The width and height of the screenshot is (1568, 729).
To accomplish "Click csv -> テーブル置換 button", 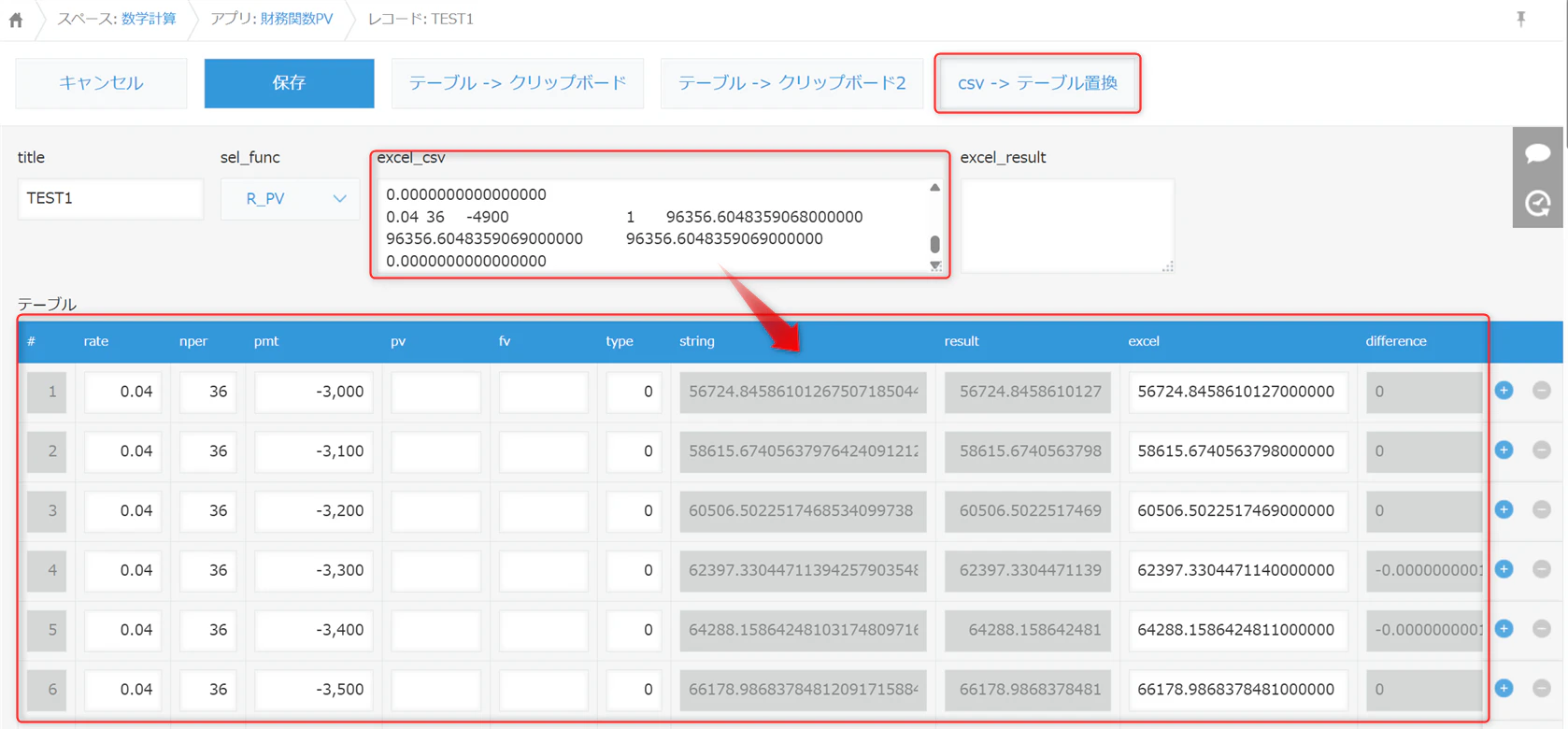I will 1037,83.
